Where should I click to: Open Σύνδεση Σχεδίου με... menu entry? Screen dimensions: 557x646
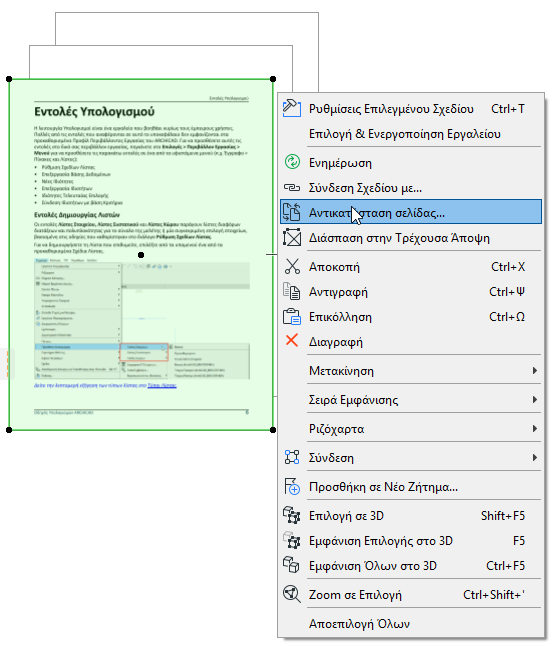[x=411, y=188]
